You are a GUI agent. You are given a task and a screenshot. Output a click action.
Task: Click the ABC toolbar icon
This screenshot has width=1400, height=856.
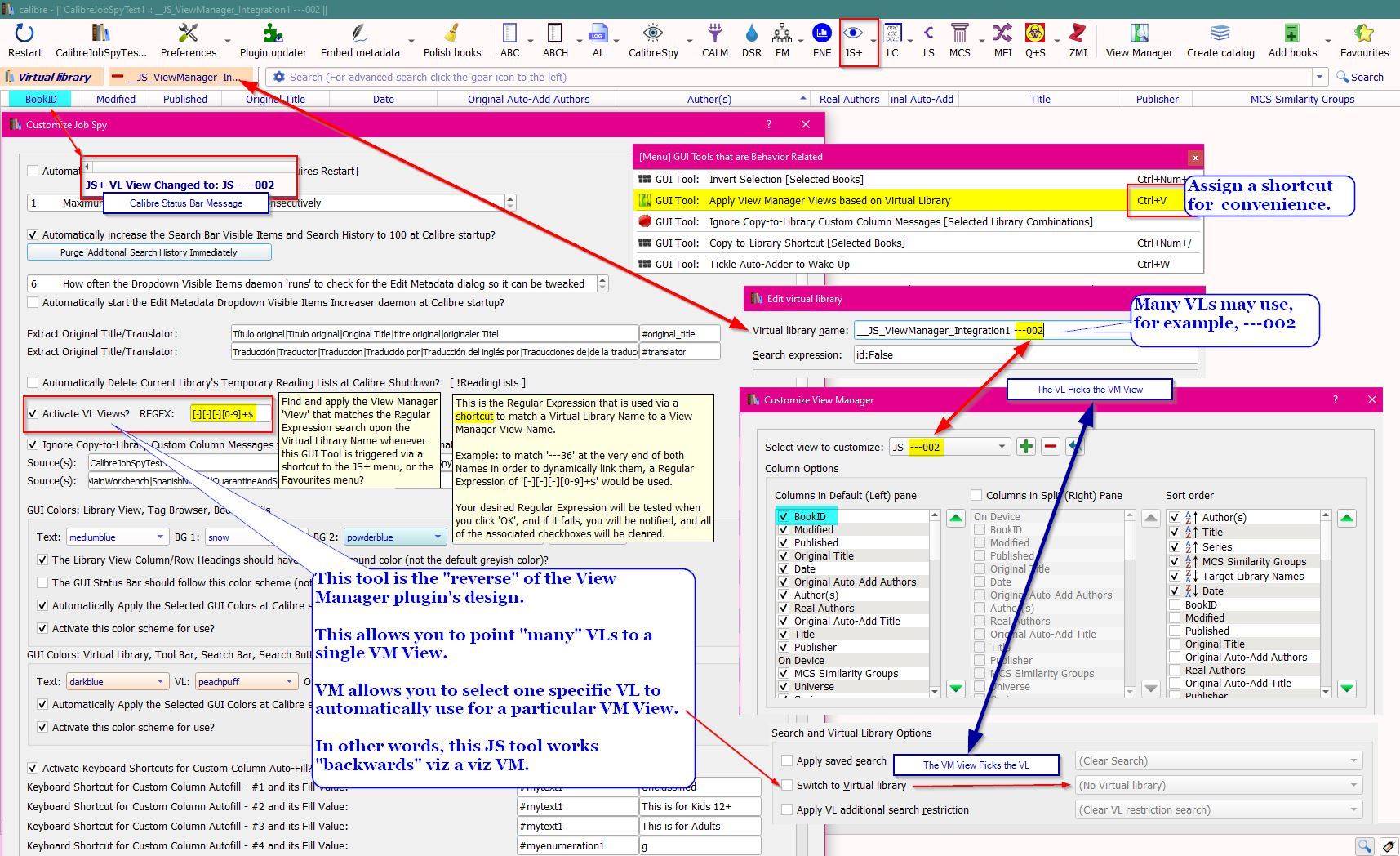(510, 41)
